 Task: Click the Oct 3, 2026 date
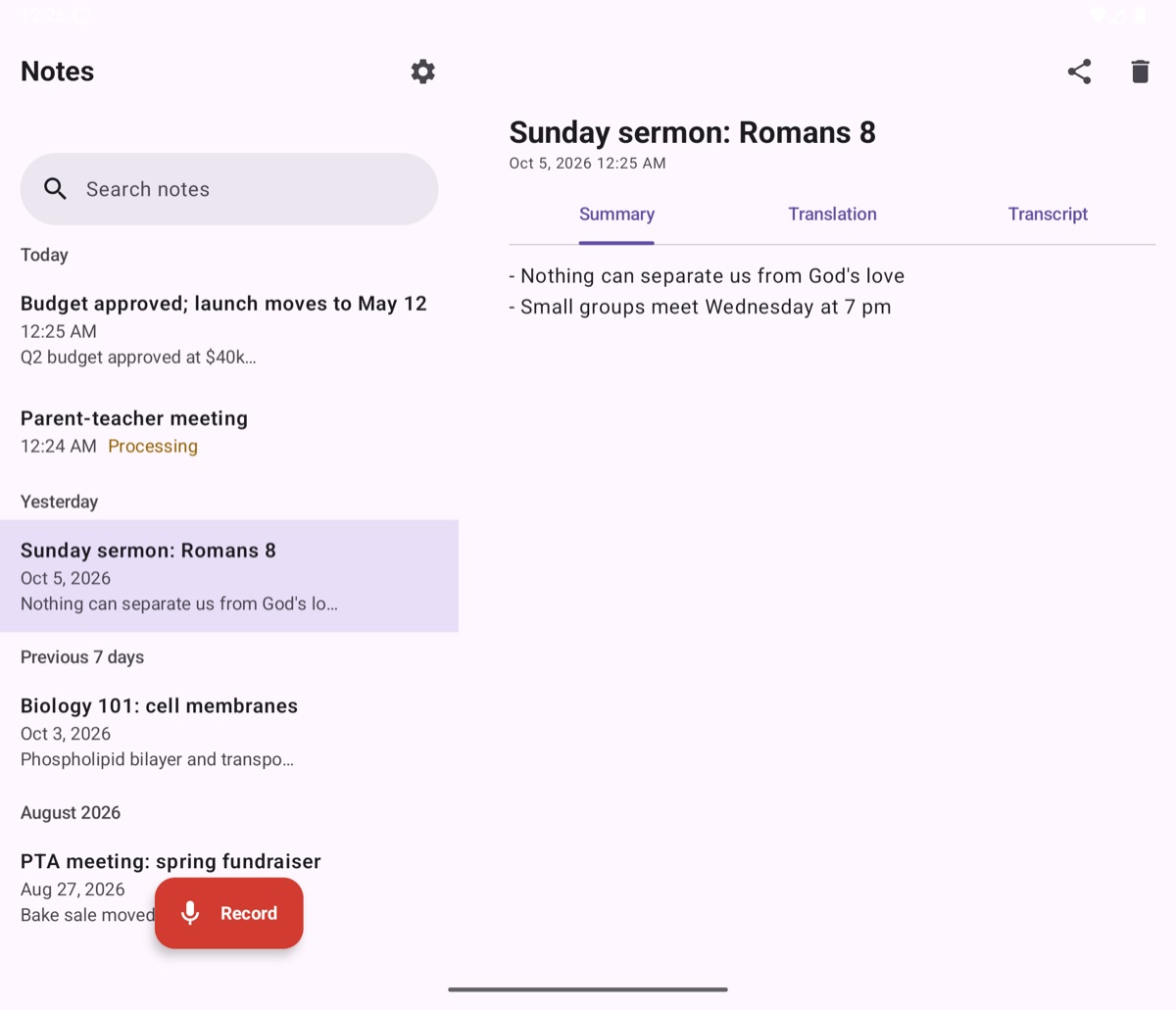click(x=66, y=734)
